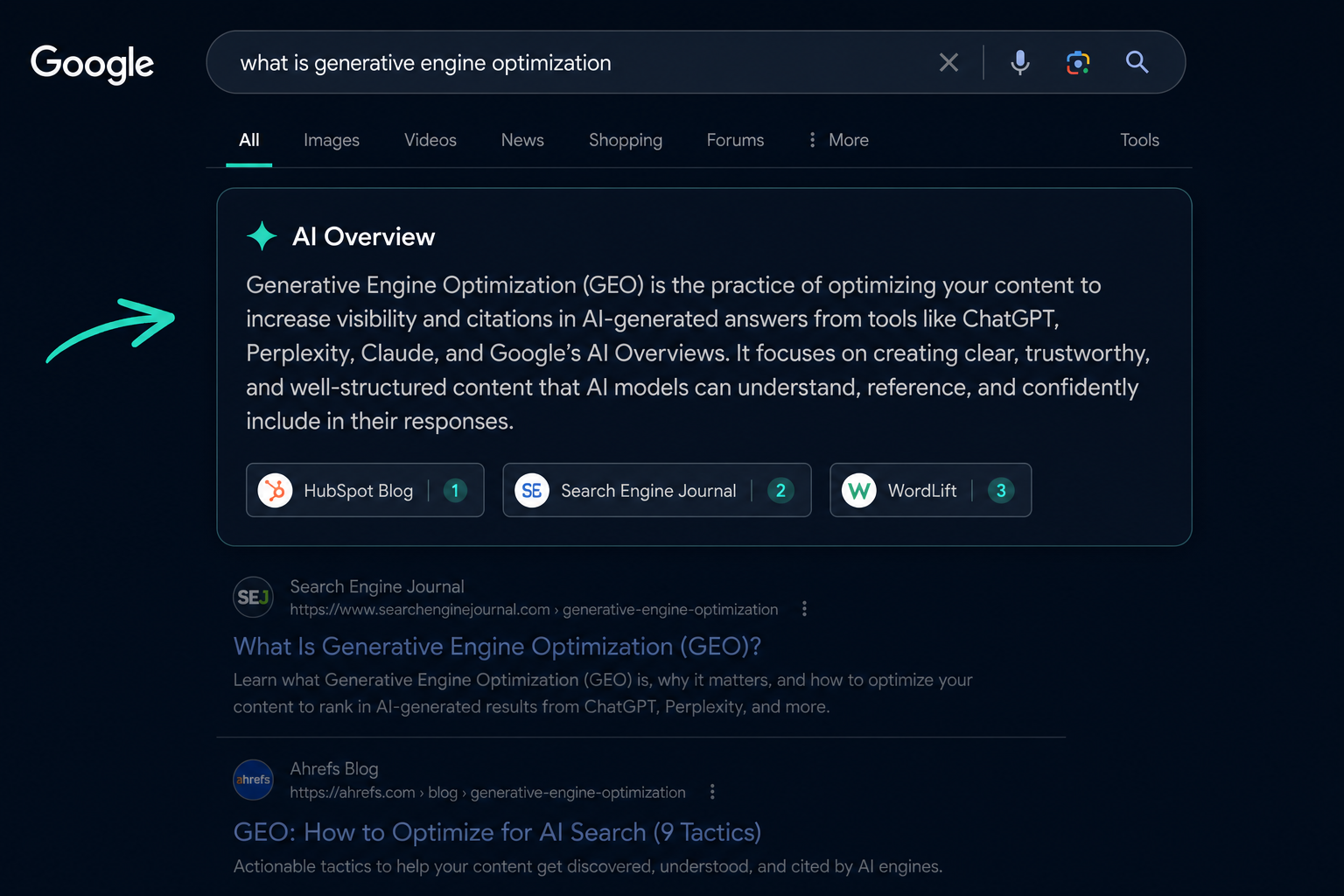The width and height of the screenshot is (1344, 896).
Task: Click citation number 1 badge
Action: click(455, 491)
